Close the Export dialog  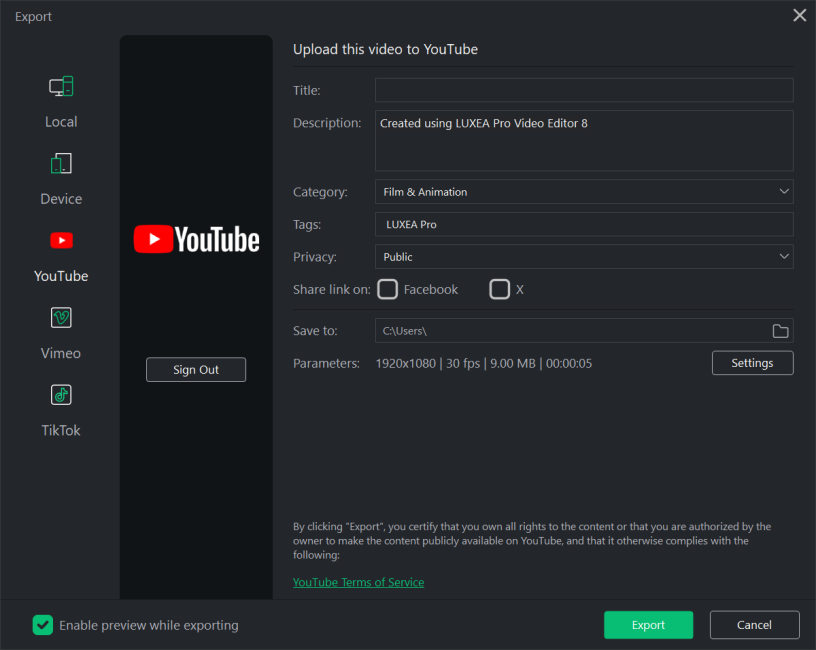[x=799, y=15]
